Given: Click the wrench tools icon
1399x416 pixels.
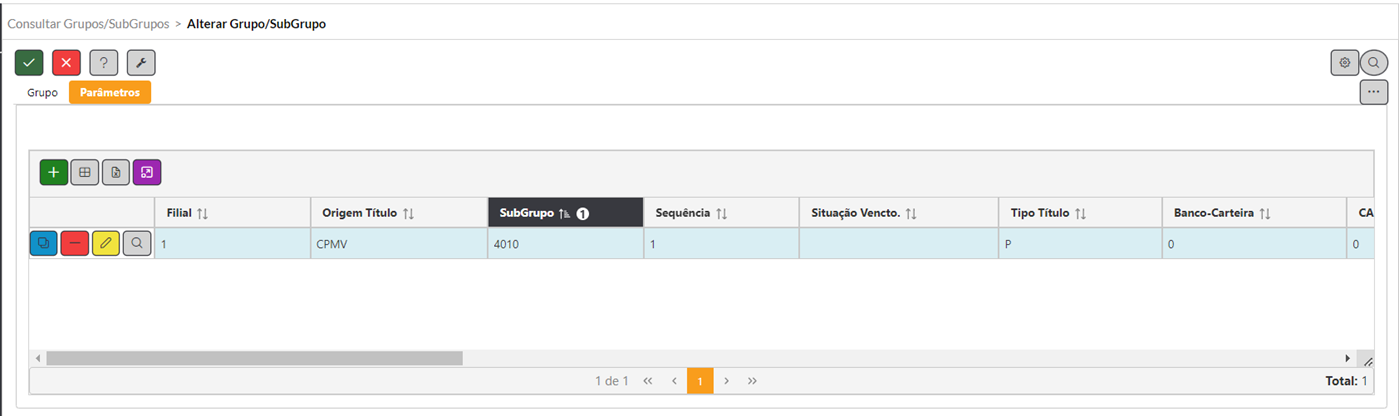Looking at the screenshot, I should click(141, 63).
